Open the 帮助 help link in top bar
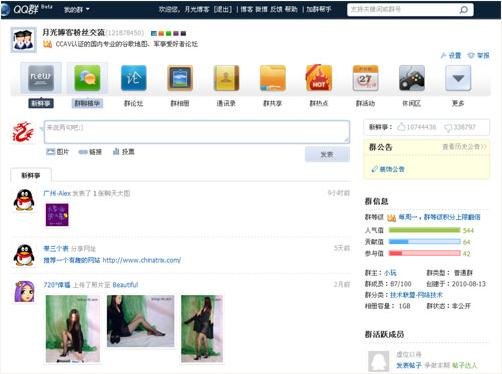Viewport: 502px width, 374px height. coord(291,9)
